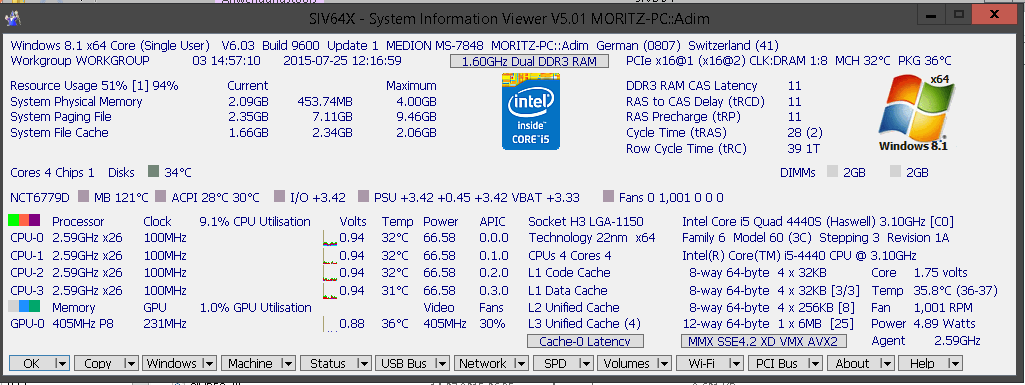The width and height of the screenshot is (1025, 385).
Task: Open the Windows menu button
Action: tap(172, 363)
